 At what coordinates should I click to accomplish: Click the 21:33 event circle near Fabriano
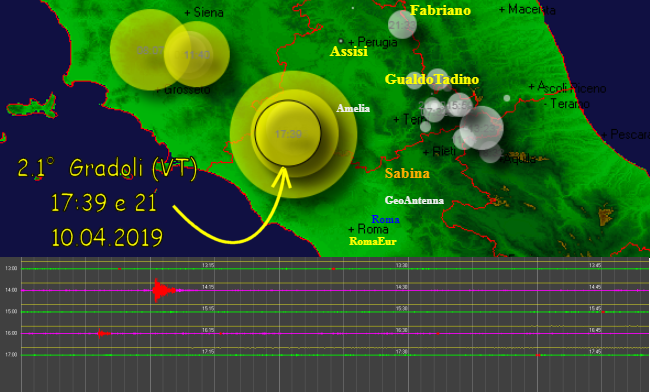[x=402, y=25]
